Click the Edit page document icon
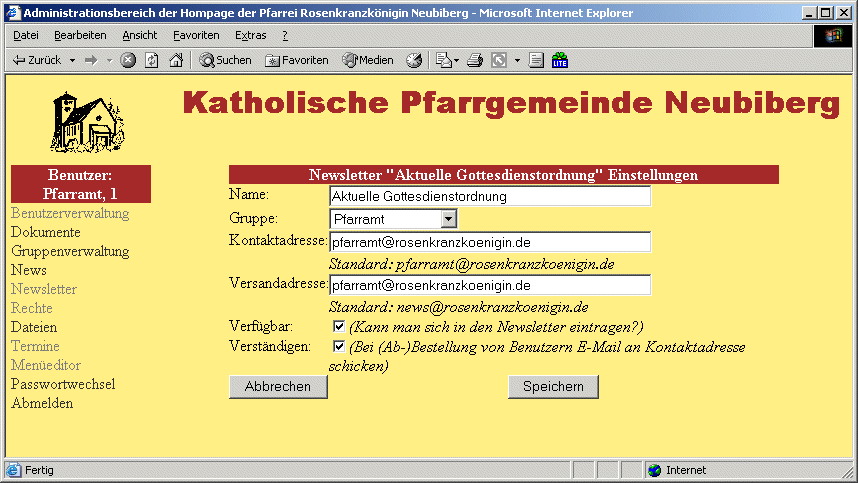This screenshot has width=858, height=483. click(x=536, y=60)
